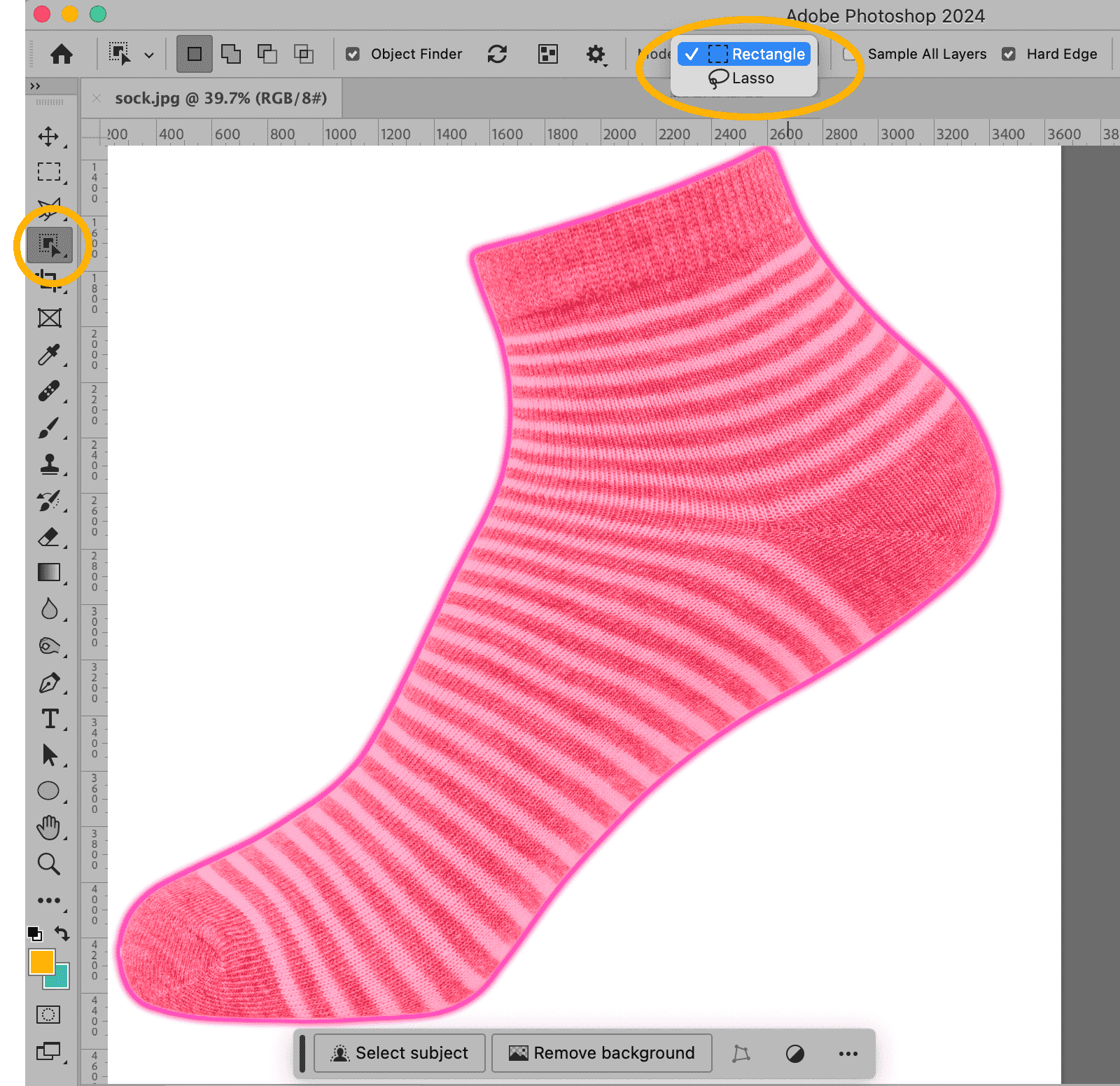This screenshot has width=1120, height=1086.
Task: Click the Select subject button
Action: tap(400, 1053)
